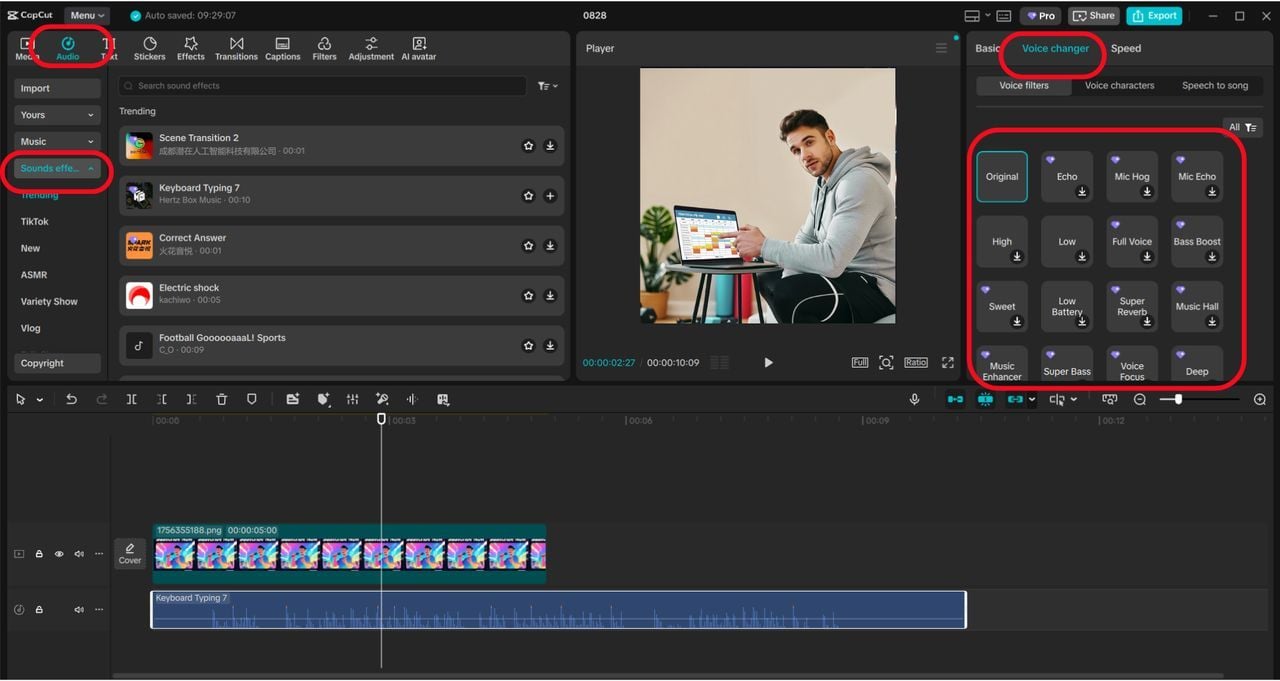Collapse the Sounds effects section
Image resolution: width=1280 pixels, height=681 pixels.
(57, 168)
